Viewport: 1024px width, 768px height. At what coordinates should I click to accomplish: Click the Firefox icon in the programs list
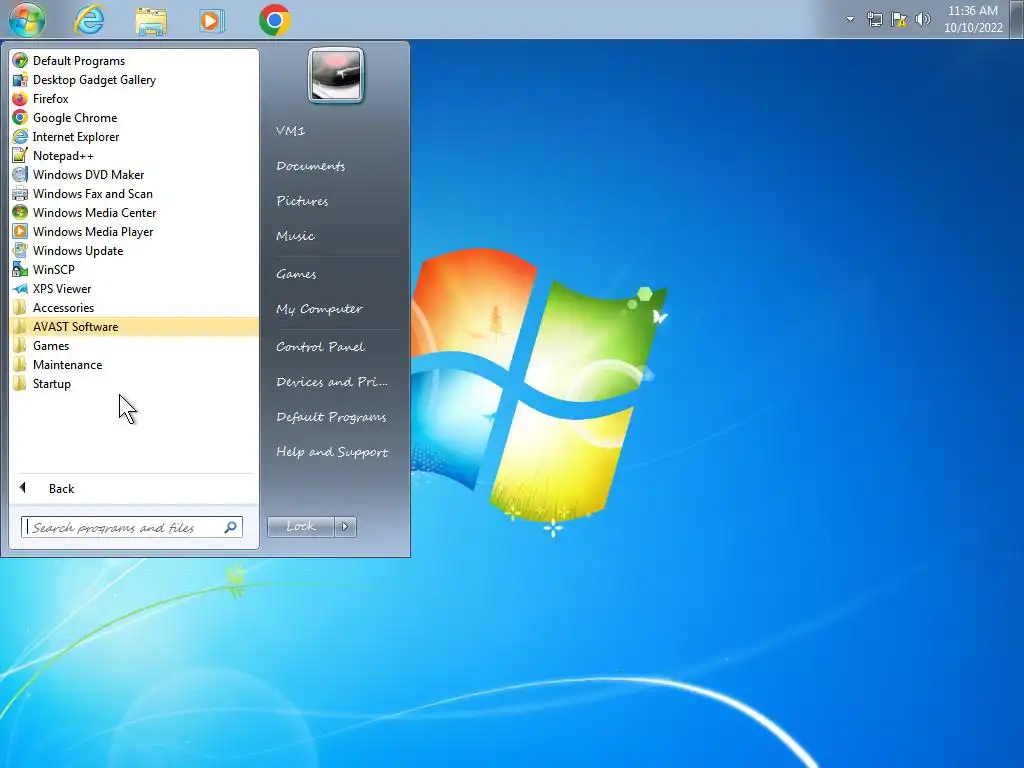click(20, 99)
